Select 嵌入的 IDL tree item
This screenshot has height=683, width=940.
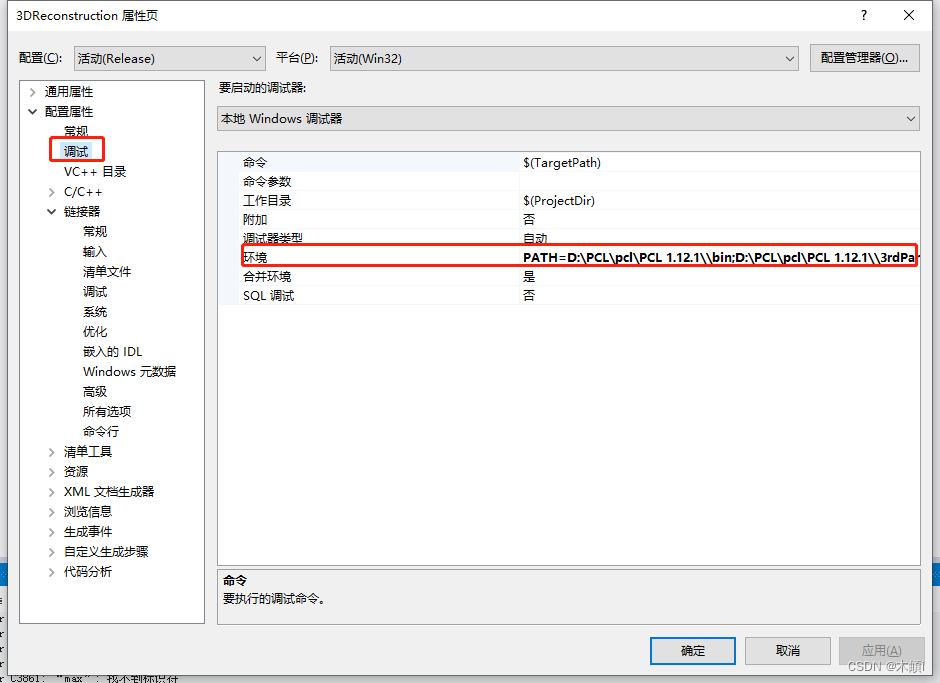tap(113, 351)
